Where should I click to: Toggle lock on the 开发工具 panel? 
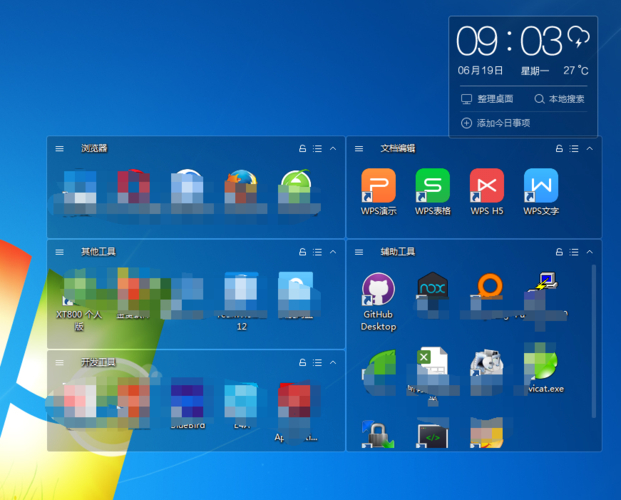303,363
